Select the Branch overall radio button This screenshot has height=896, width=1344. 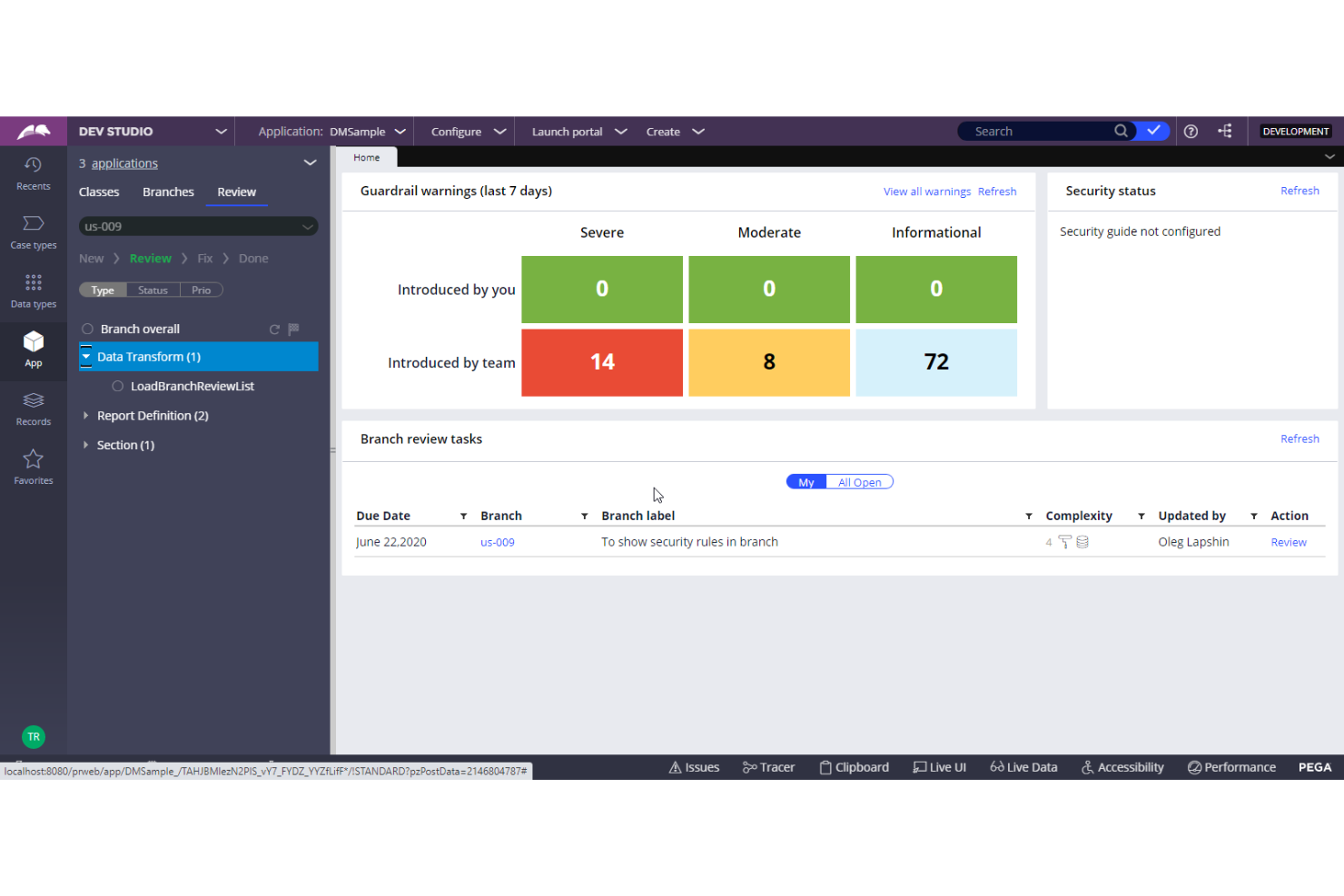(87, 329)
